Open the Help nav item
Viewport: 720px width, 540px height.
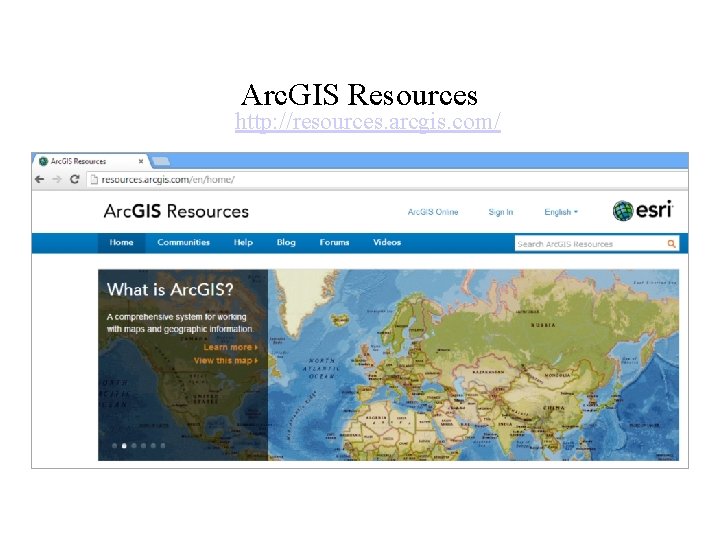click(243, 242)
